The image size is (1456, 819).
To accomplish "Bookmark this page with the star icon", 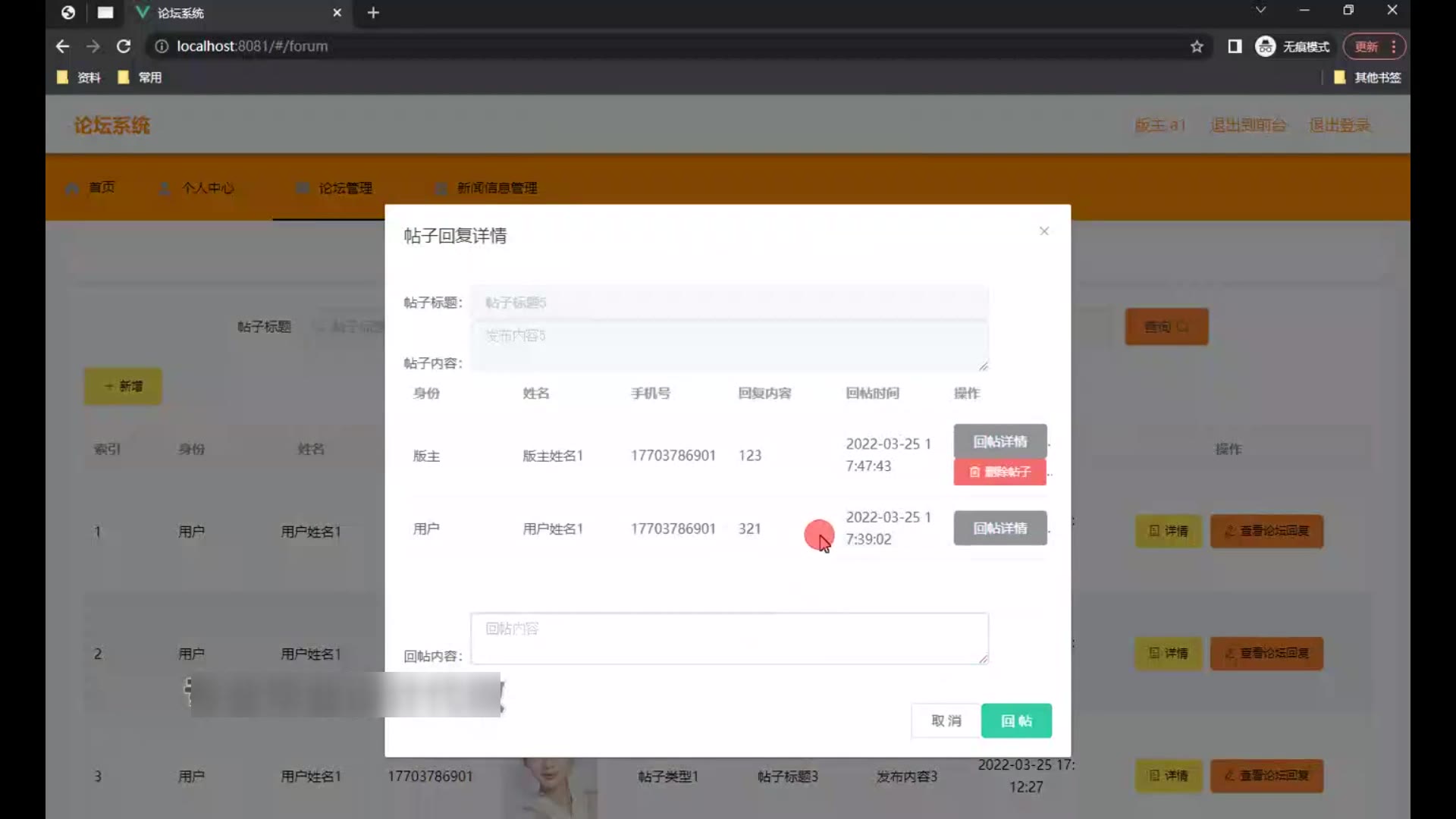I will [1197, 46].
